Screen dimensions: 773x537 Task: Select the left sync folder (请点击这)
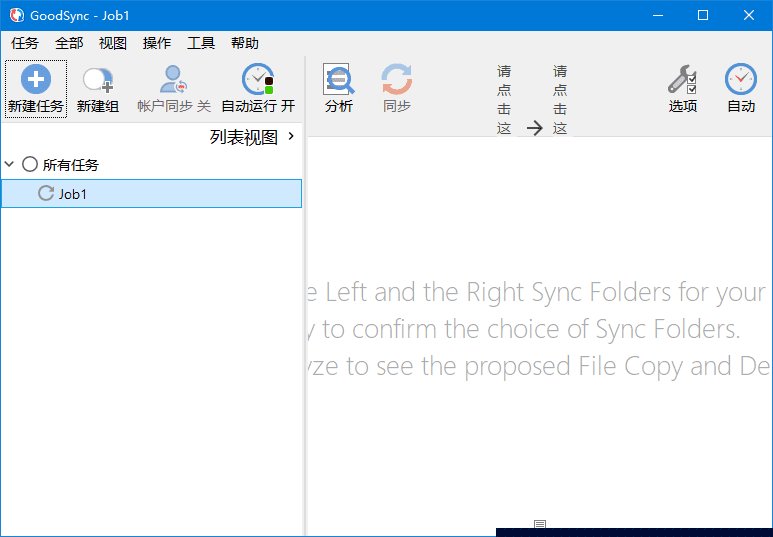[504, 100]
